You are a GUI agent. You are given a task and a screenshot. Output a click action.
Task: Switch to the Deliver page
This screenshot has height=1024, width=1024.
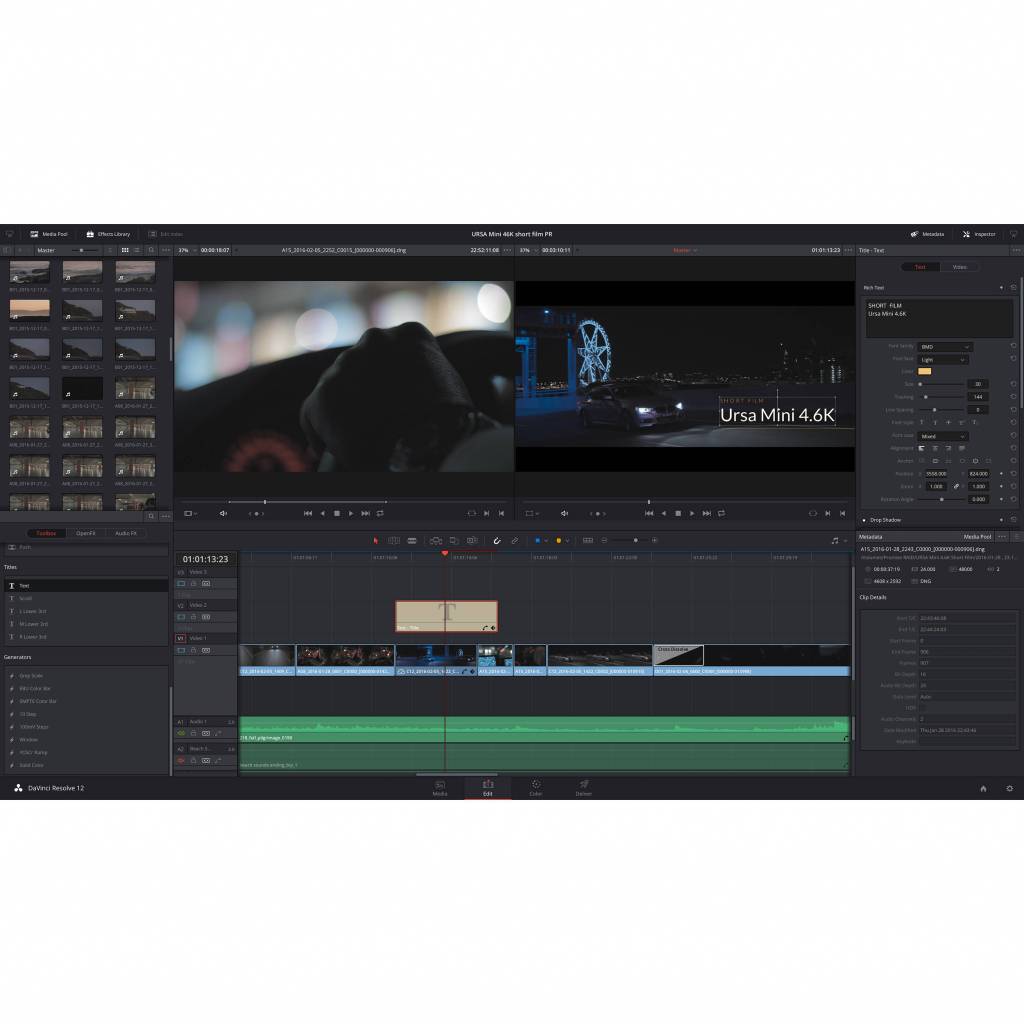click(584, 788)
